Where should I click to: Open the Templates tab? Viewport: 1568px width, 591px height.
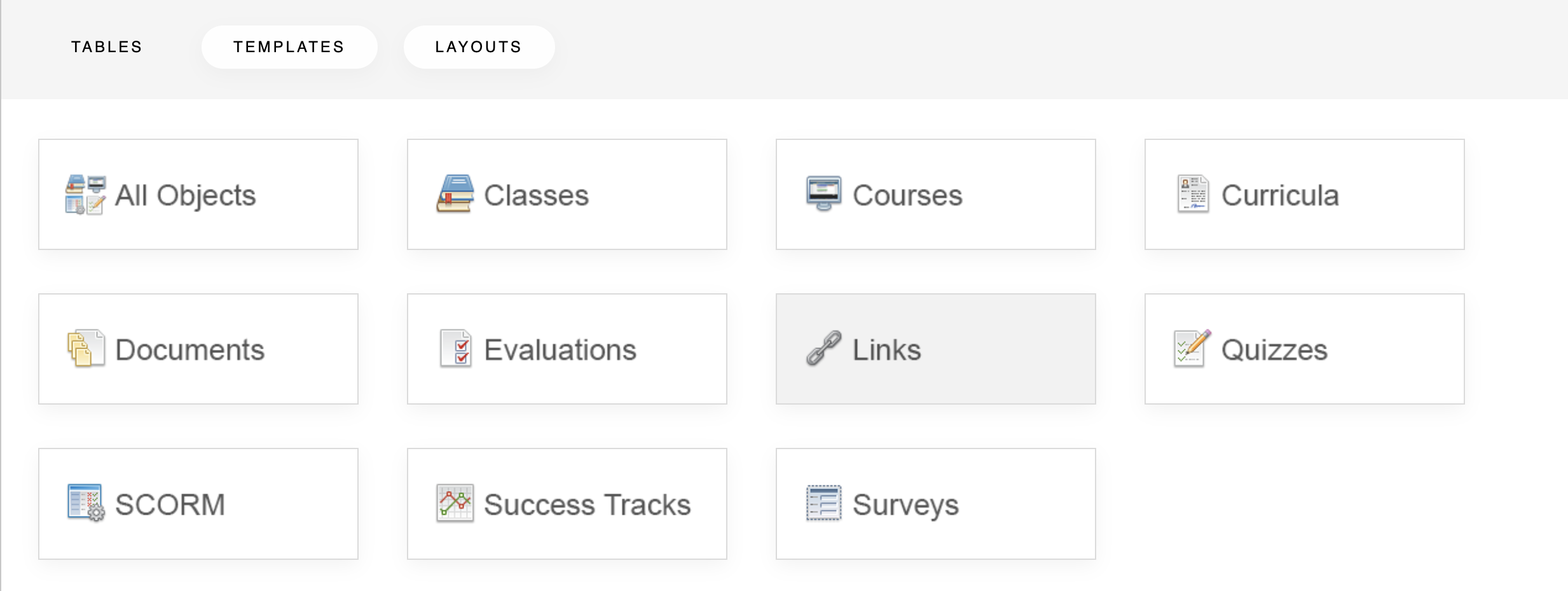click(x=289, y=47)
